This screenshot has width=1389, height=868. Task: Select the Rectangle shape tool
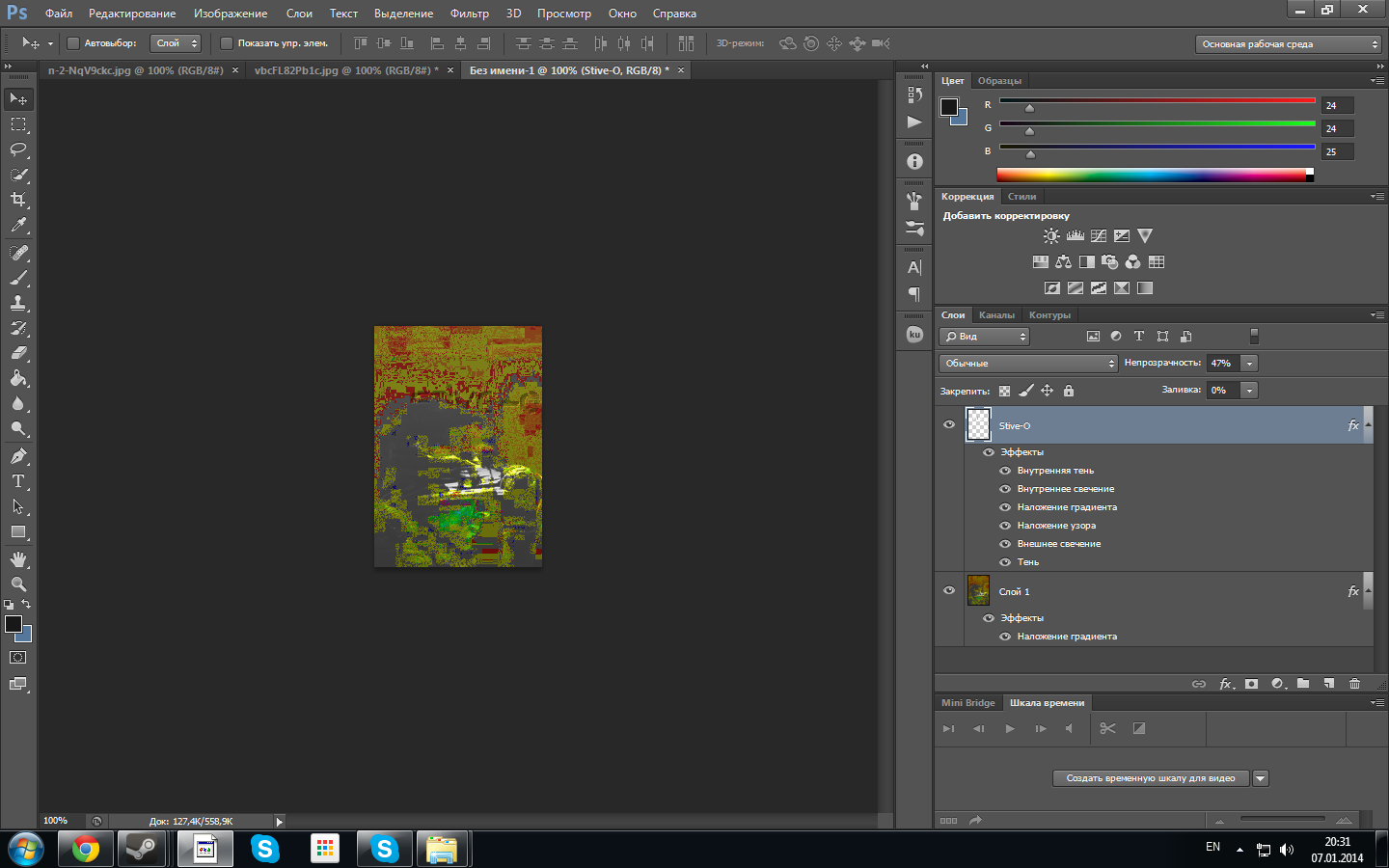tap(18, 531)
